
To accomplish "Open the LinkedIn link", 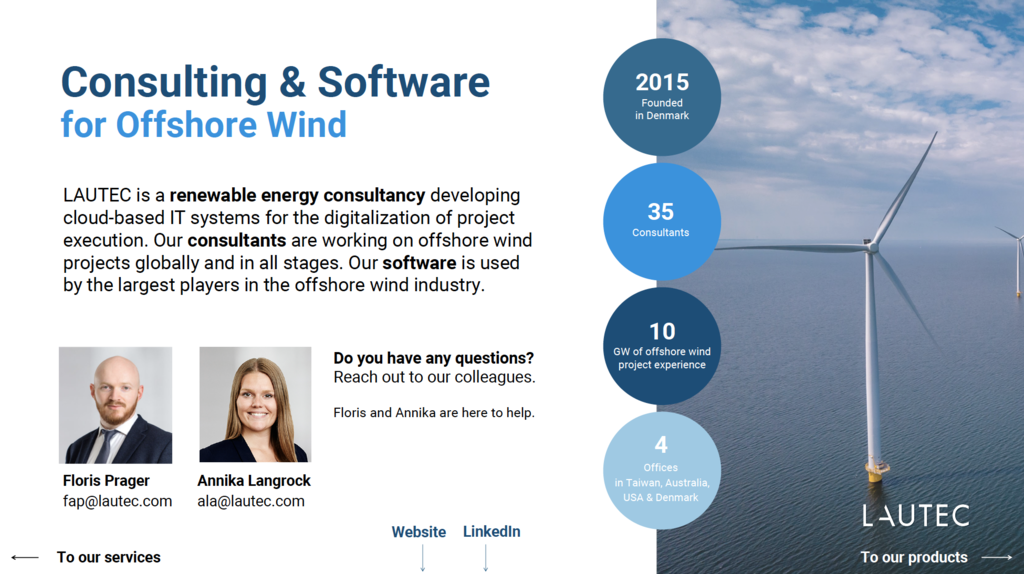I will [491, 532].
